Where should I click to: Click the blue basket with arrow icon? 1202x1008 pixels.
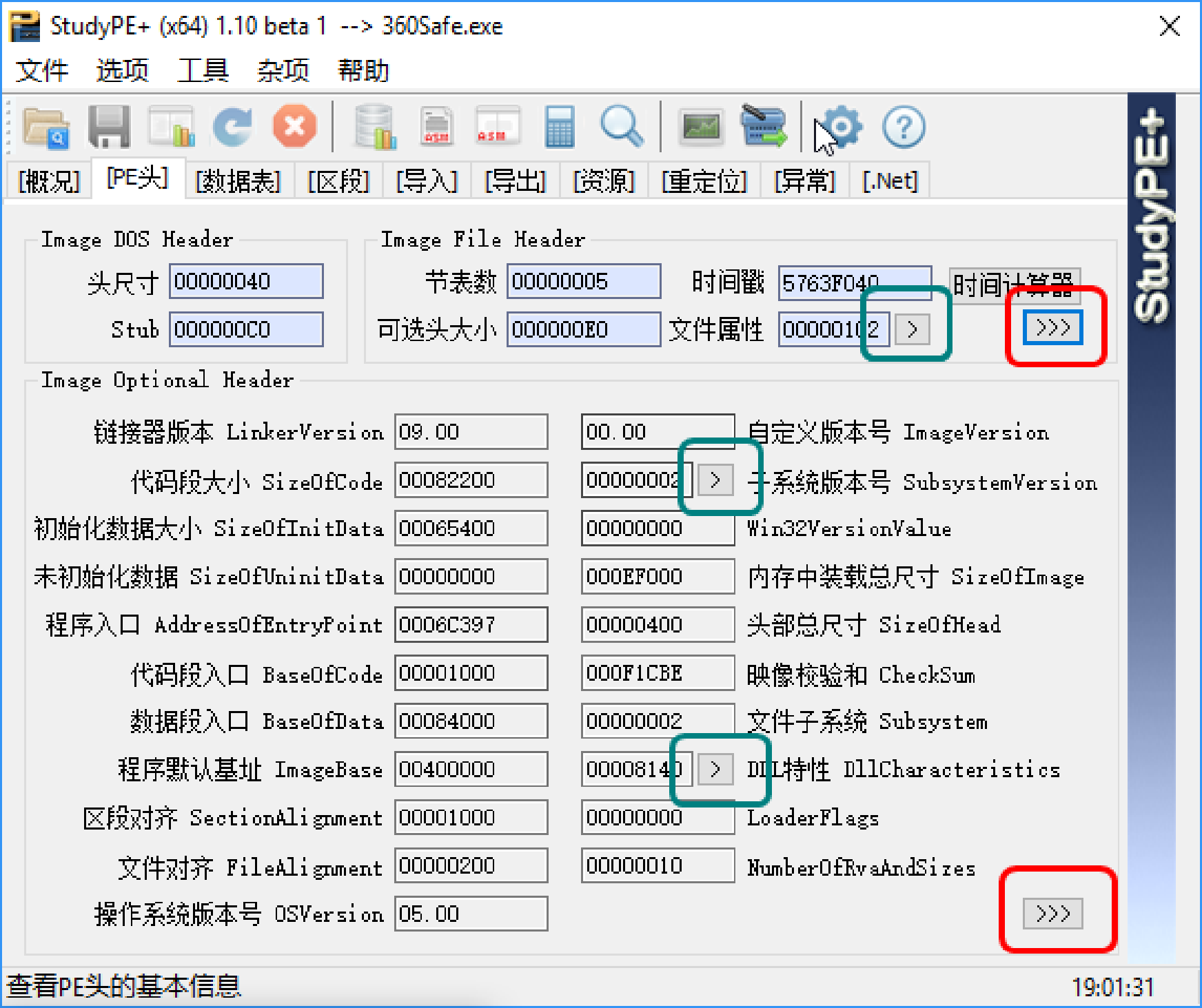[764, 126]
